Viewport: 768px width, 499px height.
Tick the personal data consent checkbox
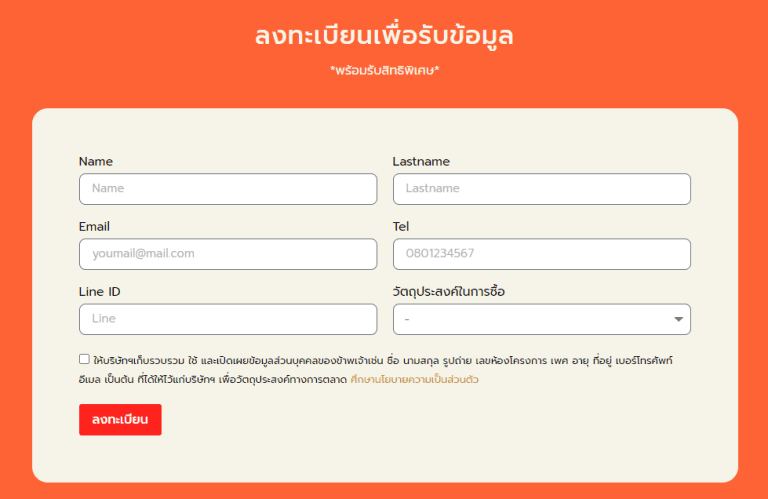tap(84, 359)
